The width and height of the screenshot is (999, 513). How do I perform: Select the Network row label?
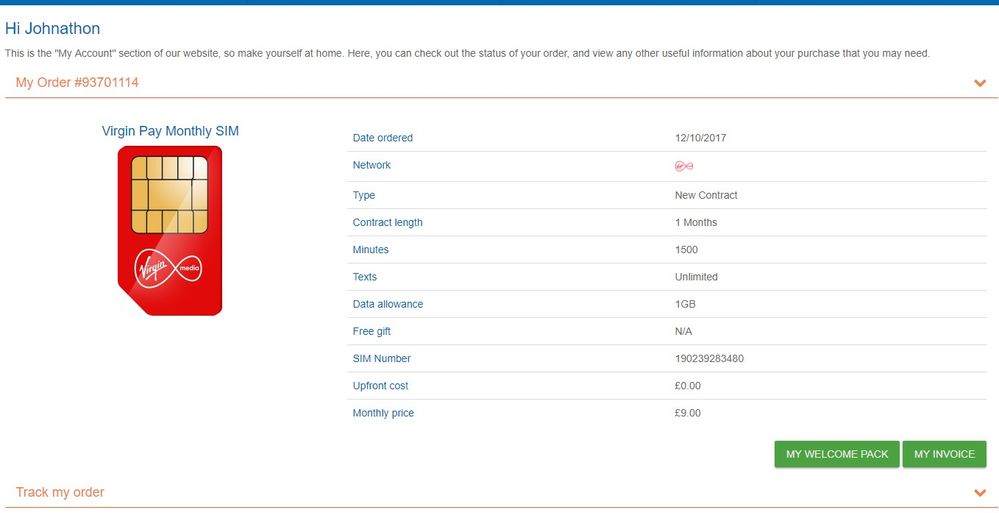tap(371, 165)
